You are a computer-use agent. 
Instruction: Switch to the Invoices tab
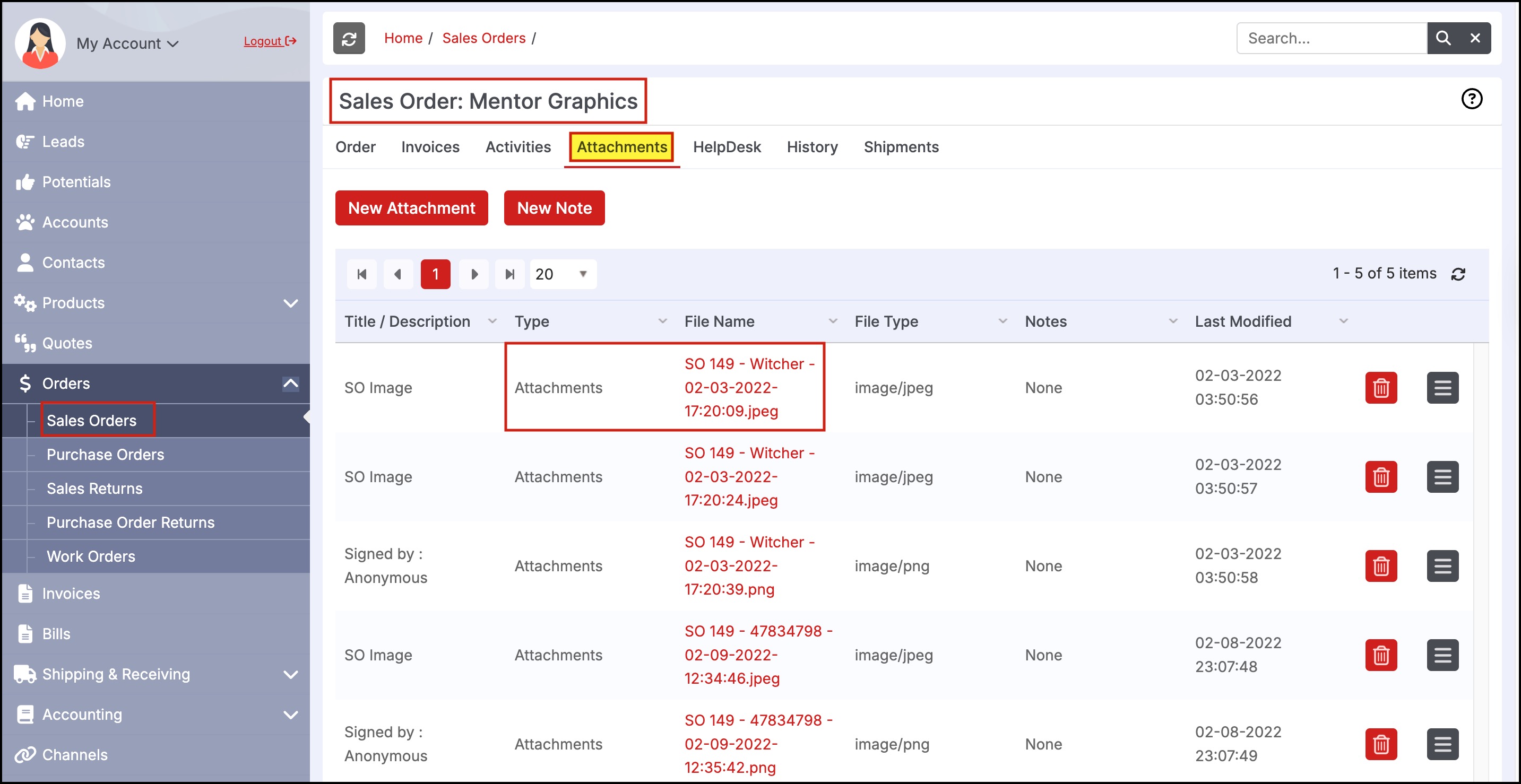[430, 147]
